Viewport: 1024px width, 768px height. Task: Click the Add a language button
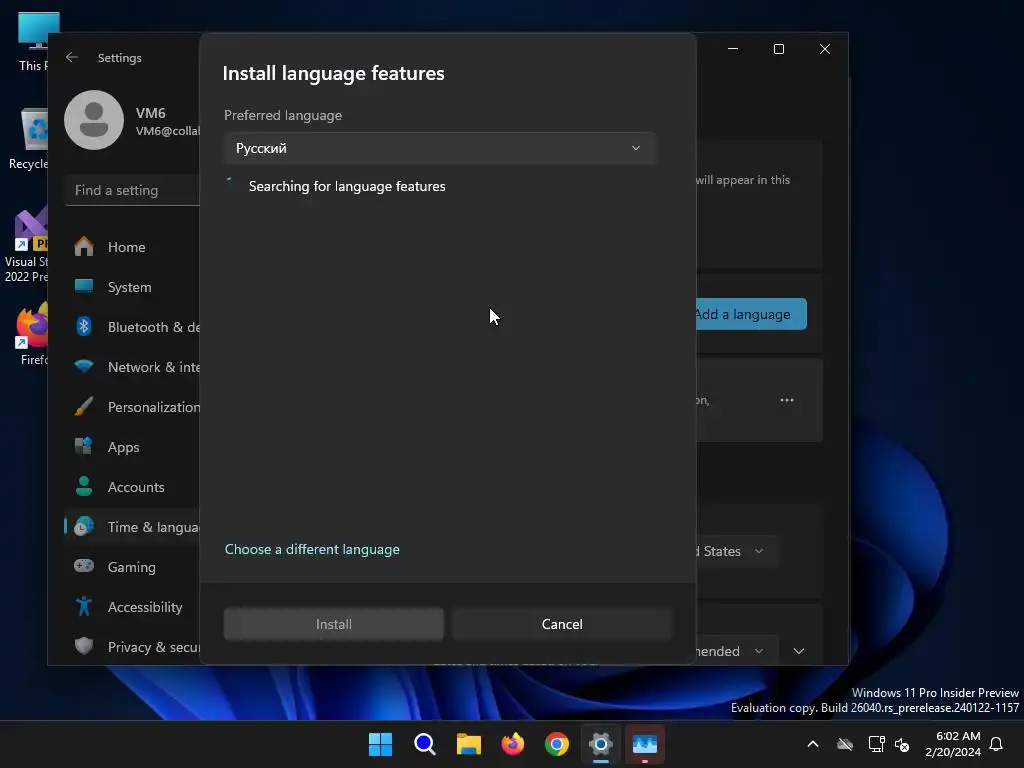750,314
